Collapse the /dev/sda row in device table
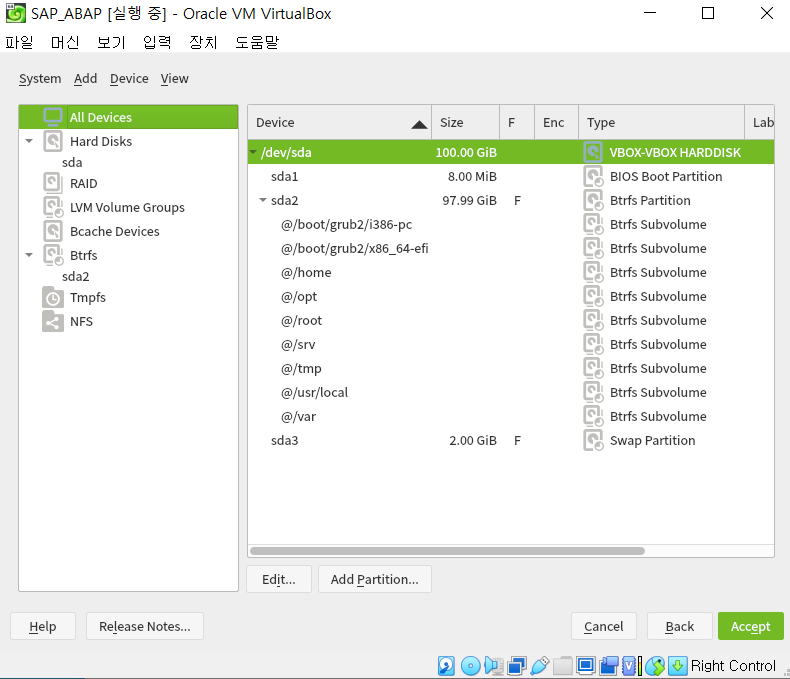790x679 pixels. pos(253,152)
